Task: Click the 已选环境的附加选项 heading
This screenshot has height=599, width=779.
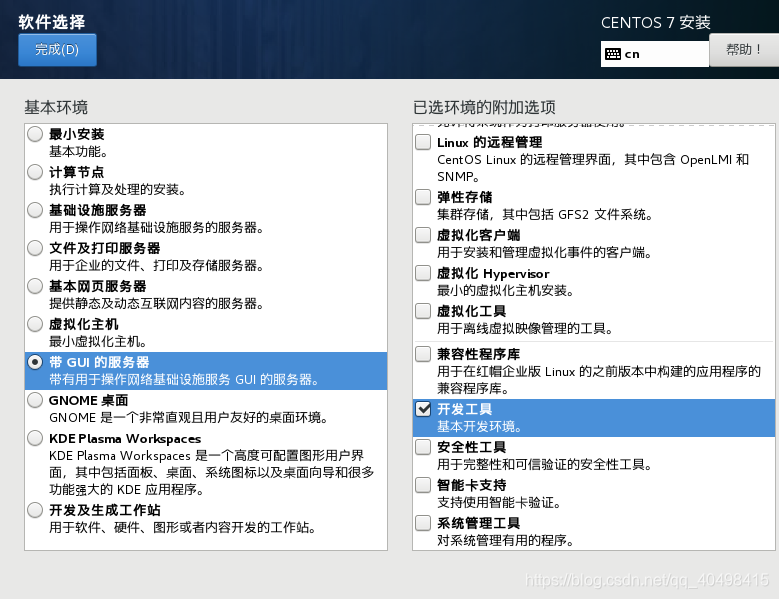Action: click(484, 107)
